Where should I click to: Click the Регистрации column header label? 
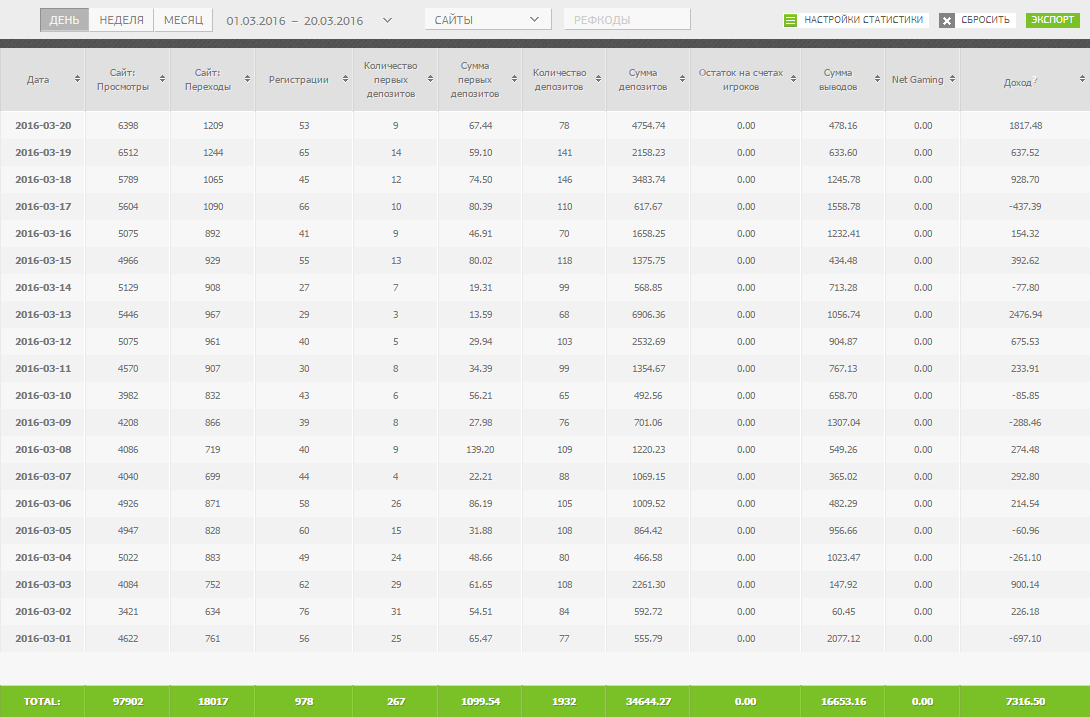[298, 79]
